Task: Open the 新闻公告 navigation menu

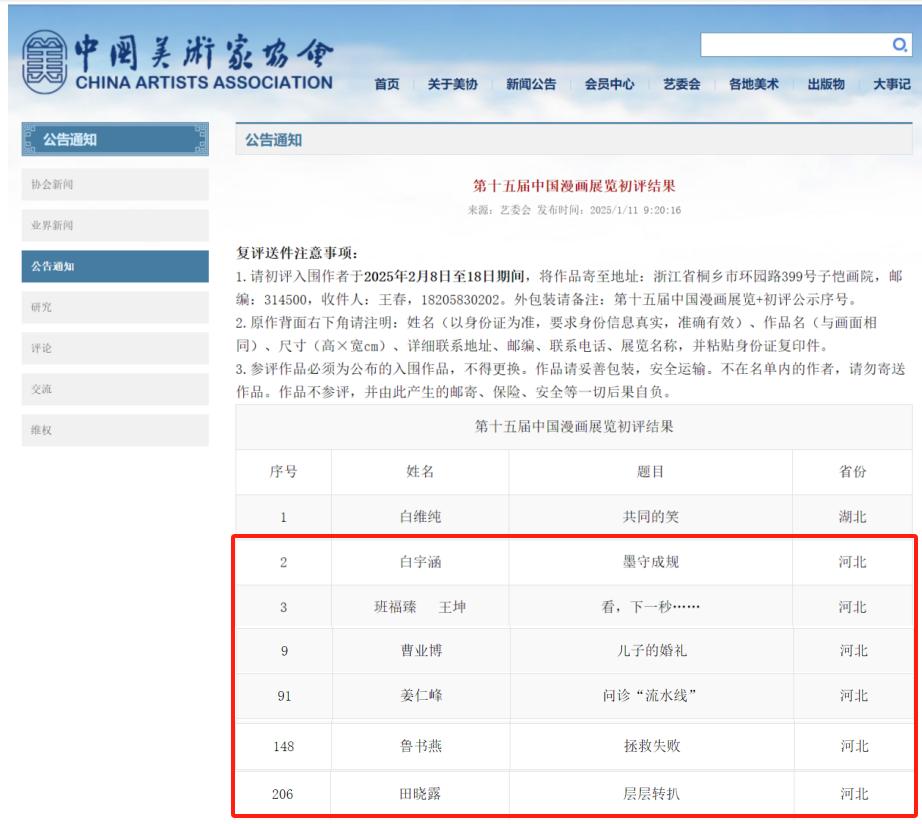Action: 530,85
